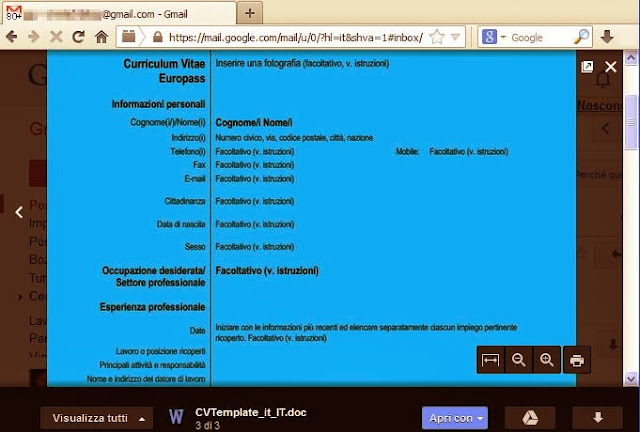Open the preview in a new window
The image size is (640, 432).
pos(588,67)
